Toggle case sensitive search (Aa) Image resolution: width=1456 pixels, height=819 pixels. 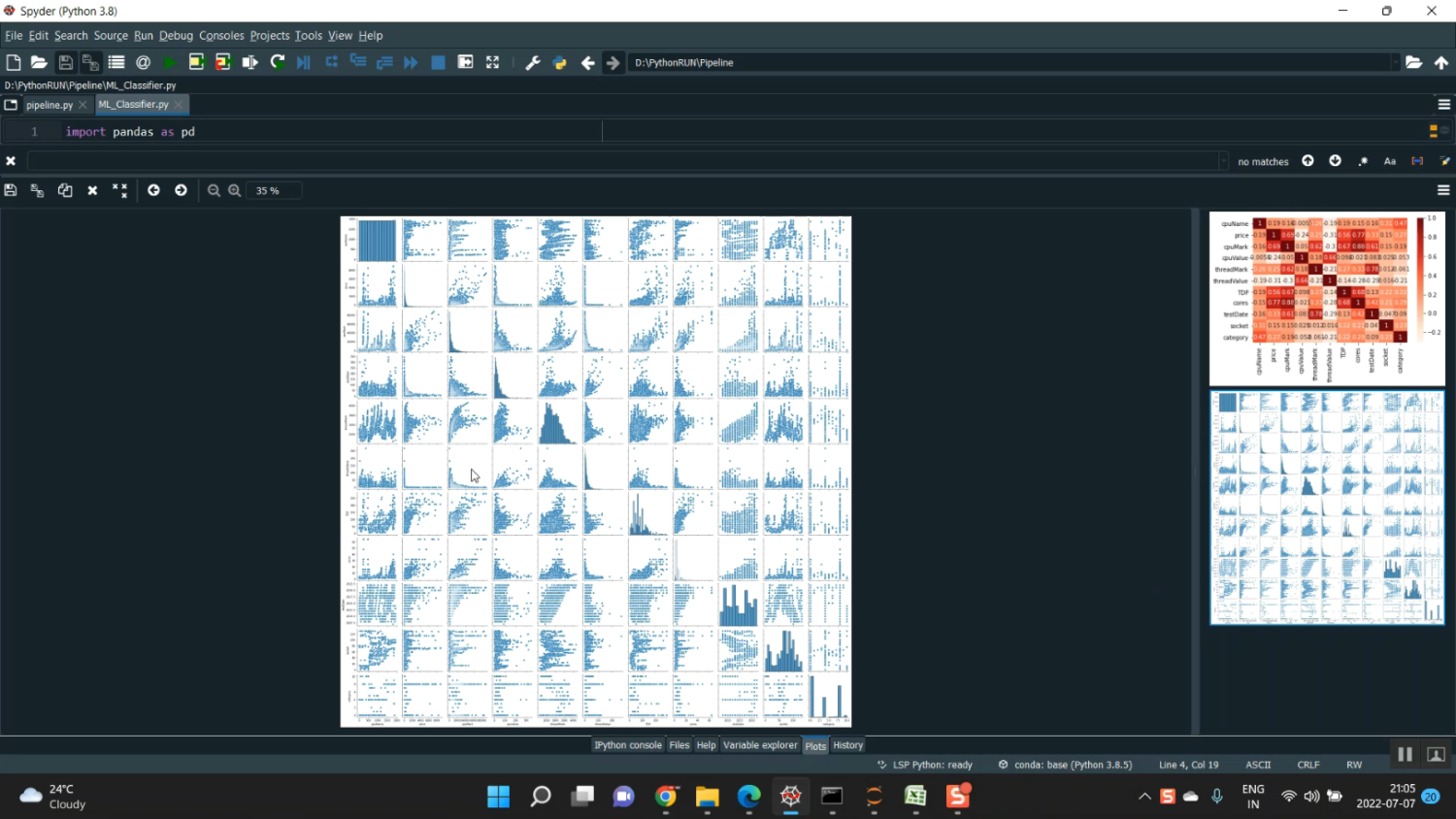click(x=1390, y=161)
